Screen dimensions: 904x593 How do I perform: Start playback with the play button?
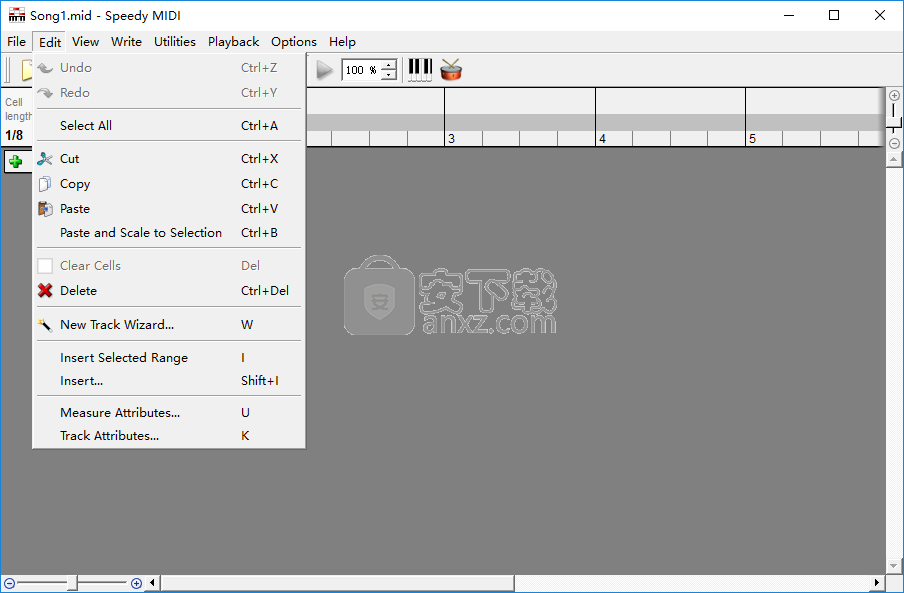click(x=325, y=70)
